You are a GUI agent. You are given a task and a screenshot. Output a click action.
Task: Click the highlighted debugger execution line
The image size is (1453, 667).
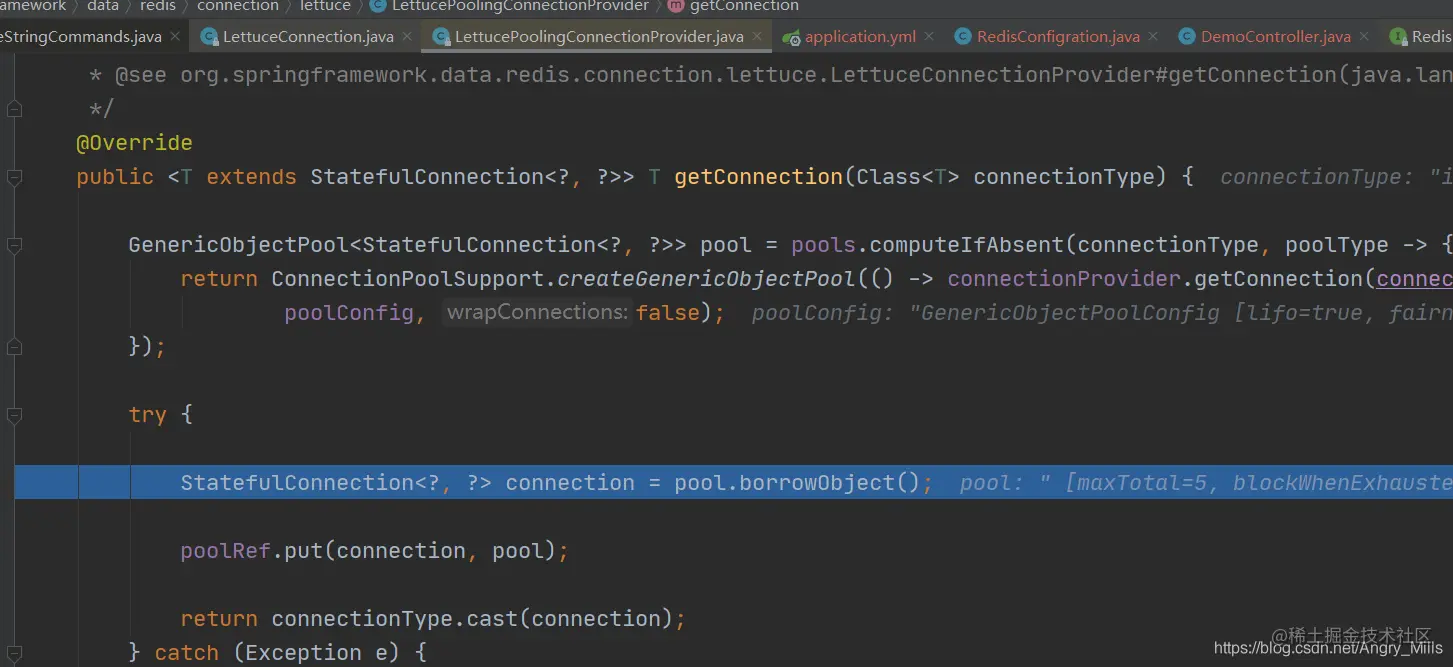click(734, 482)
